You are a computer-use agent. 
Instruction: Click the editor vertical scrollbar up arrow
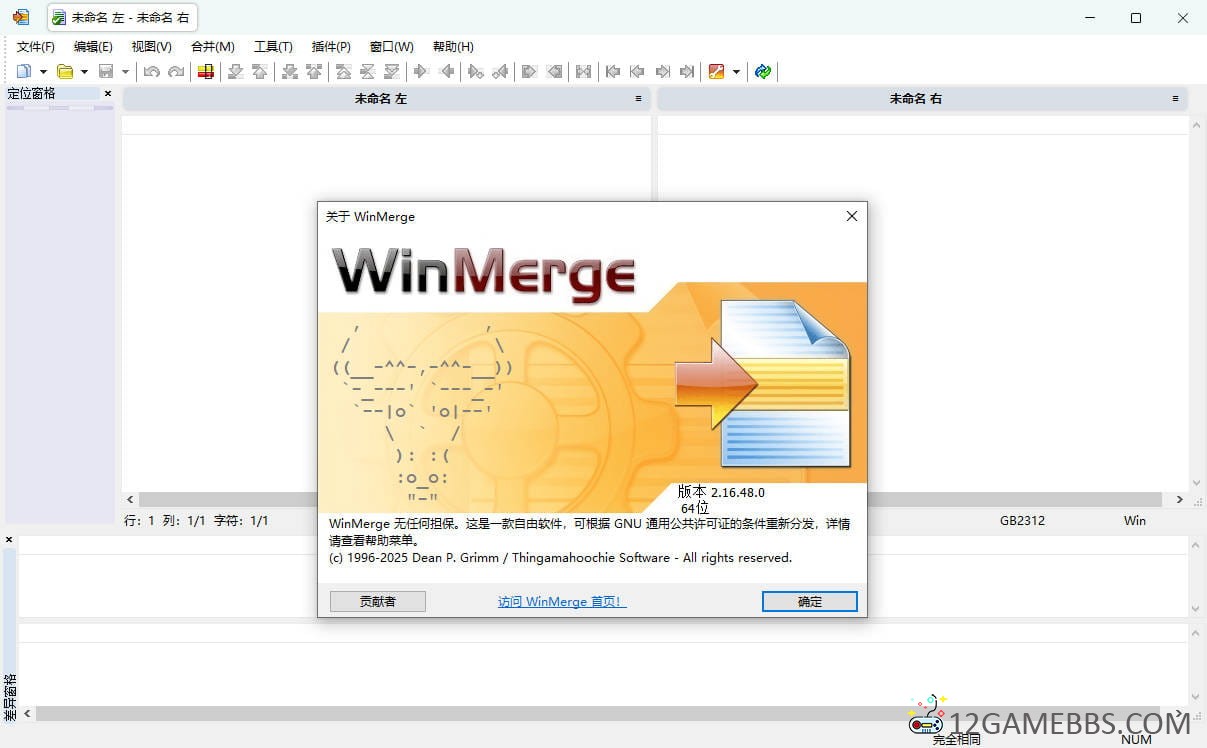coord(1196,124)
